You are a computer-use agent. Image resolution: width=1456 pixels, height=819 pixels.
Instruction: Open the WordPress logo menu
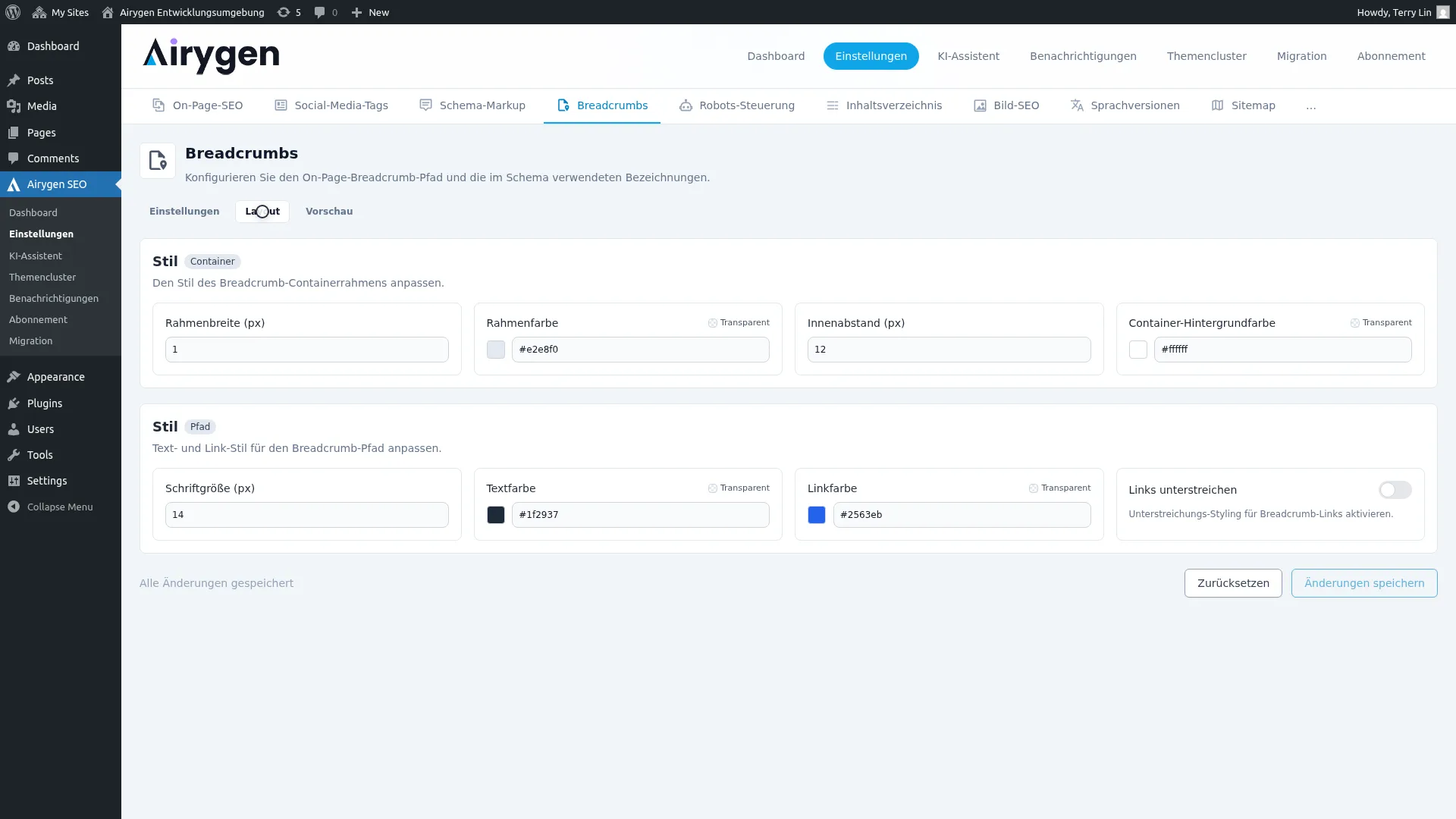[13, 12]
